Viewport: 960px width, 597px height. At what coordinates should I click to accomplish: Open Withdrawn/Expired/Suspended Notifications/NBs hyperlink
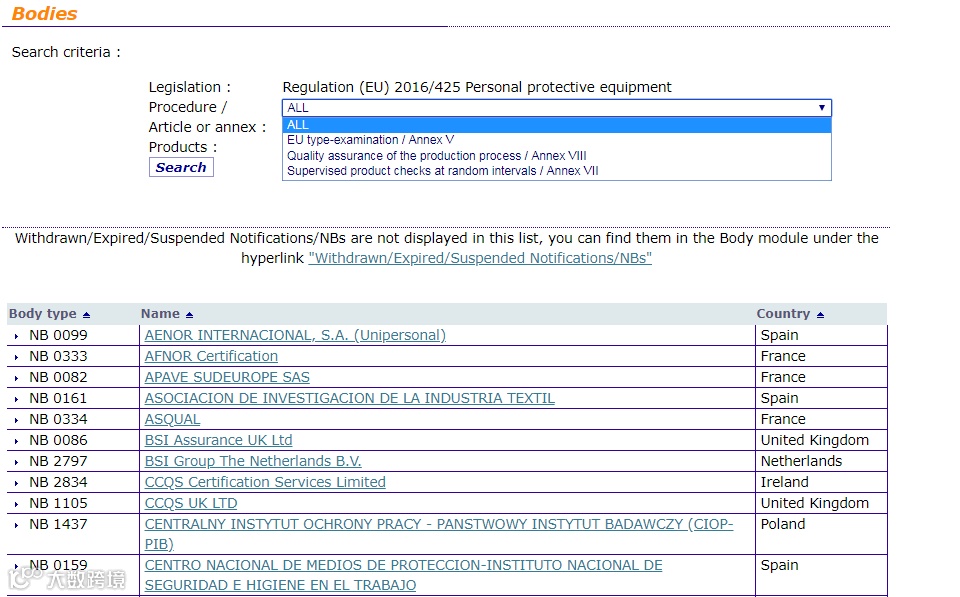(x=480, y=258)
